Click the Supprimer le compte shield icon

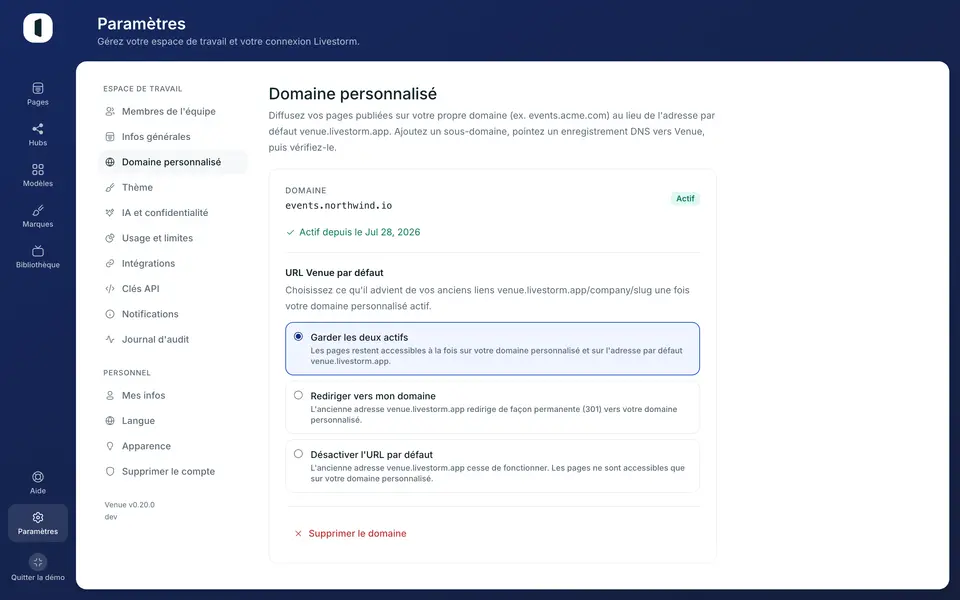point(110,471)
